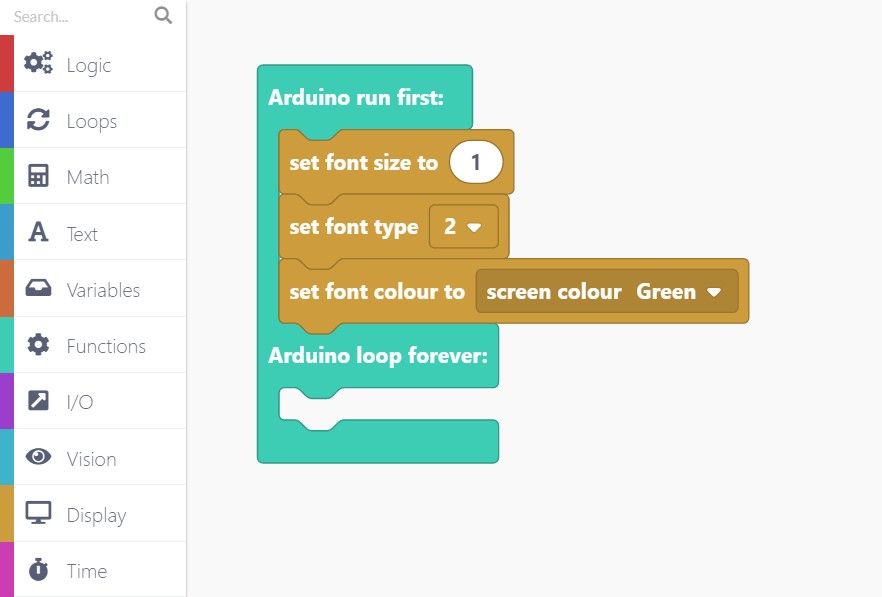Click the Logic gears icon
This screenshot has height=597, width=882.
click(38, 62)
